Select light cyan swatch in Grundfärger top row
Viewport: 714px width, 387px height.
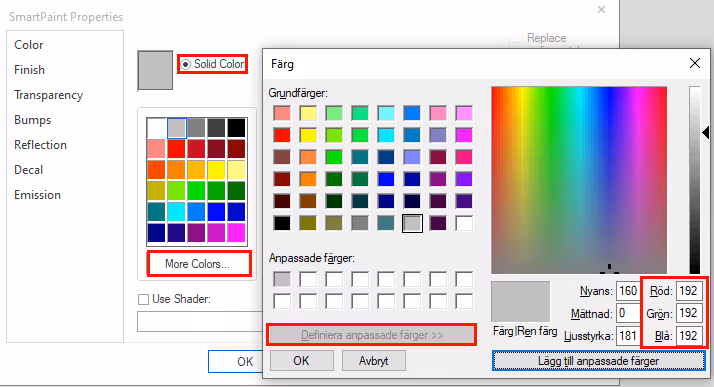(x=386, y=113)
